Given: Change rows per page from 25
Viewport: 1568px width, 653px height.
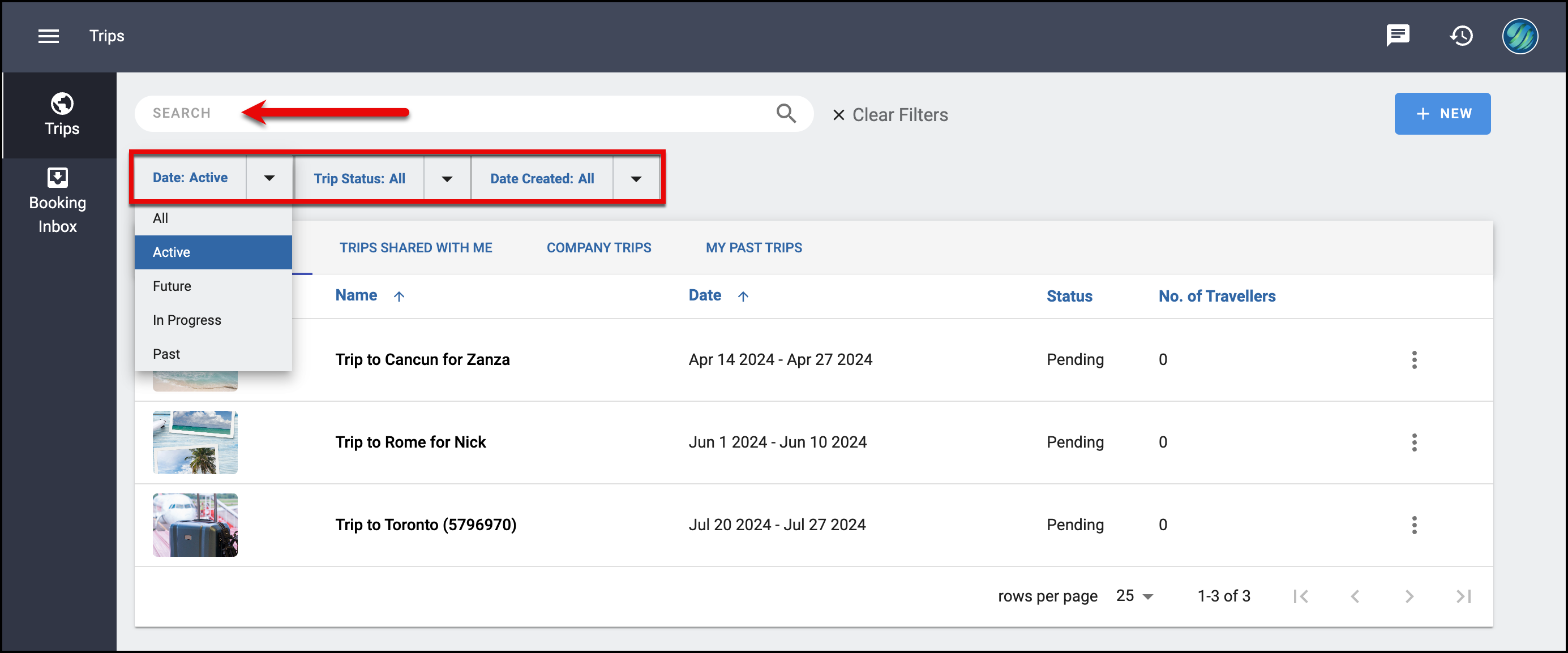Looking at the screenshot, I should (1134, 596).
